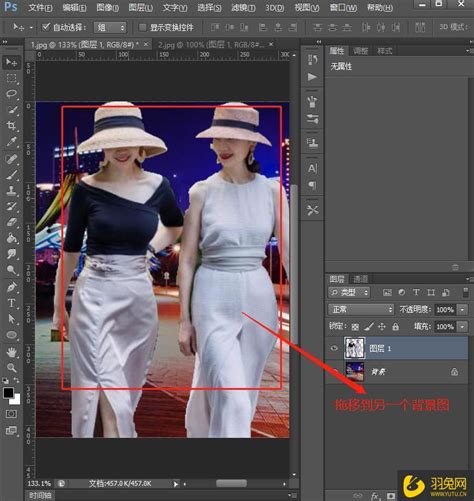474x501 pixels.
Task: Select the Crop tool
Action: click(12, 126)
